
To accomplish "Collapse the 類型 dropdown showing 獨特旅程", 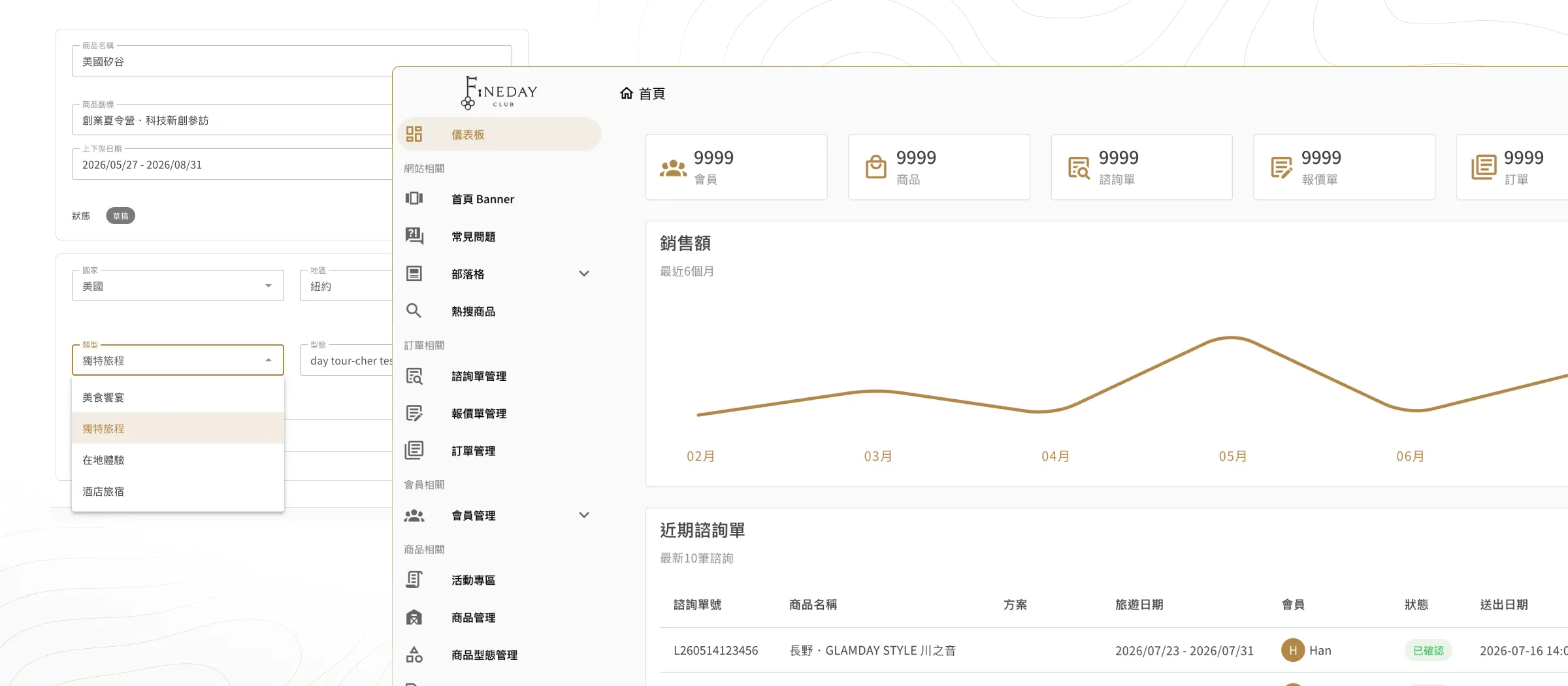I will [178, 360].
